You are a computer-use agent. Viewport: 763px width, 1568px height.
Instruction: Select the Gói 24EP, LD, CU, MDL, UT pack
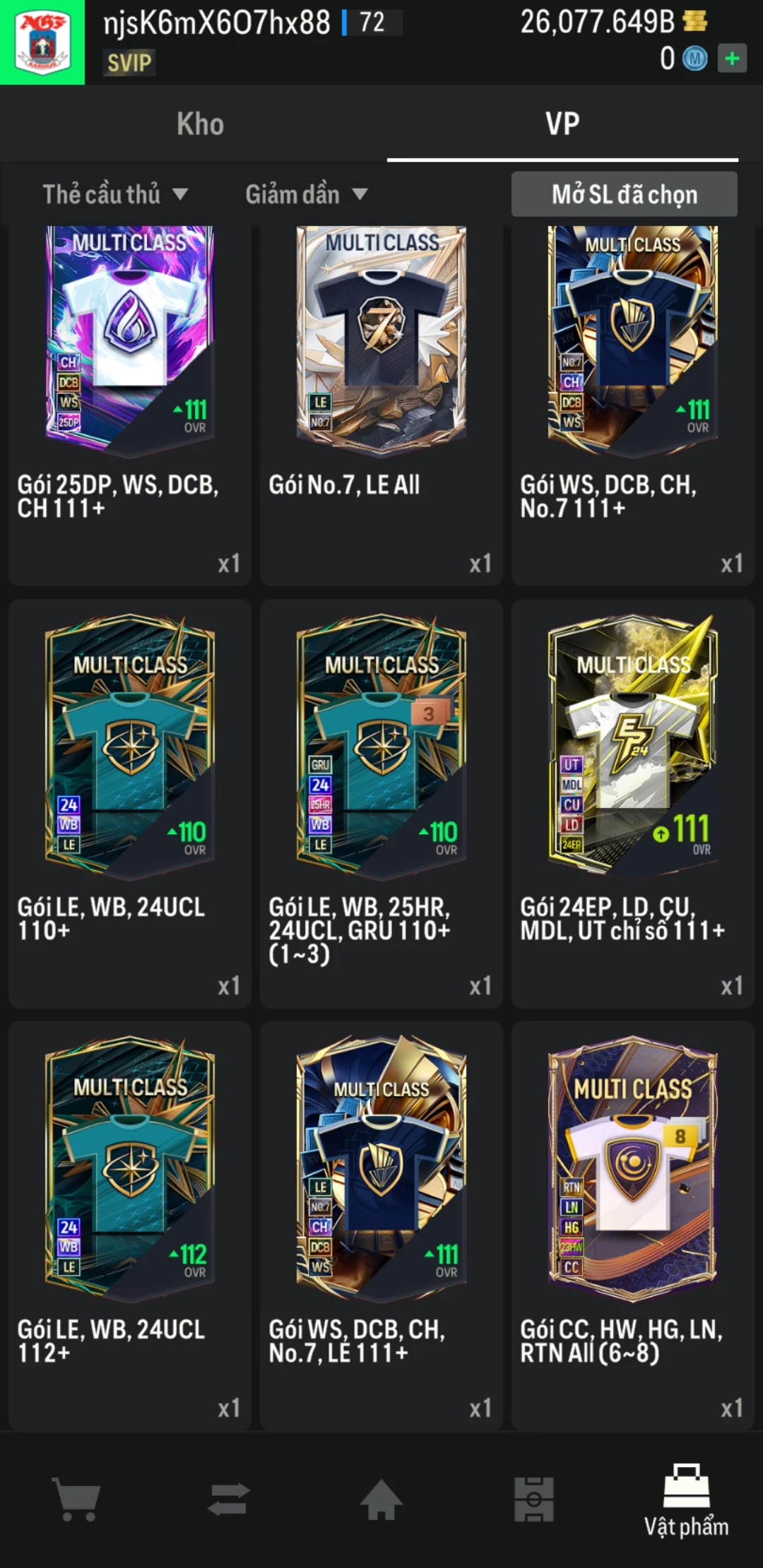(633, 803)
